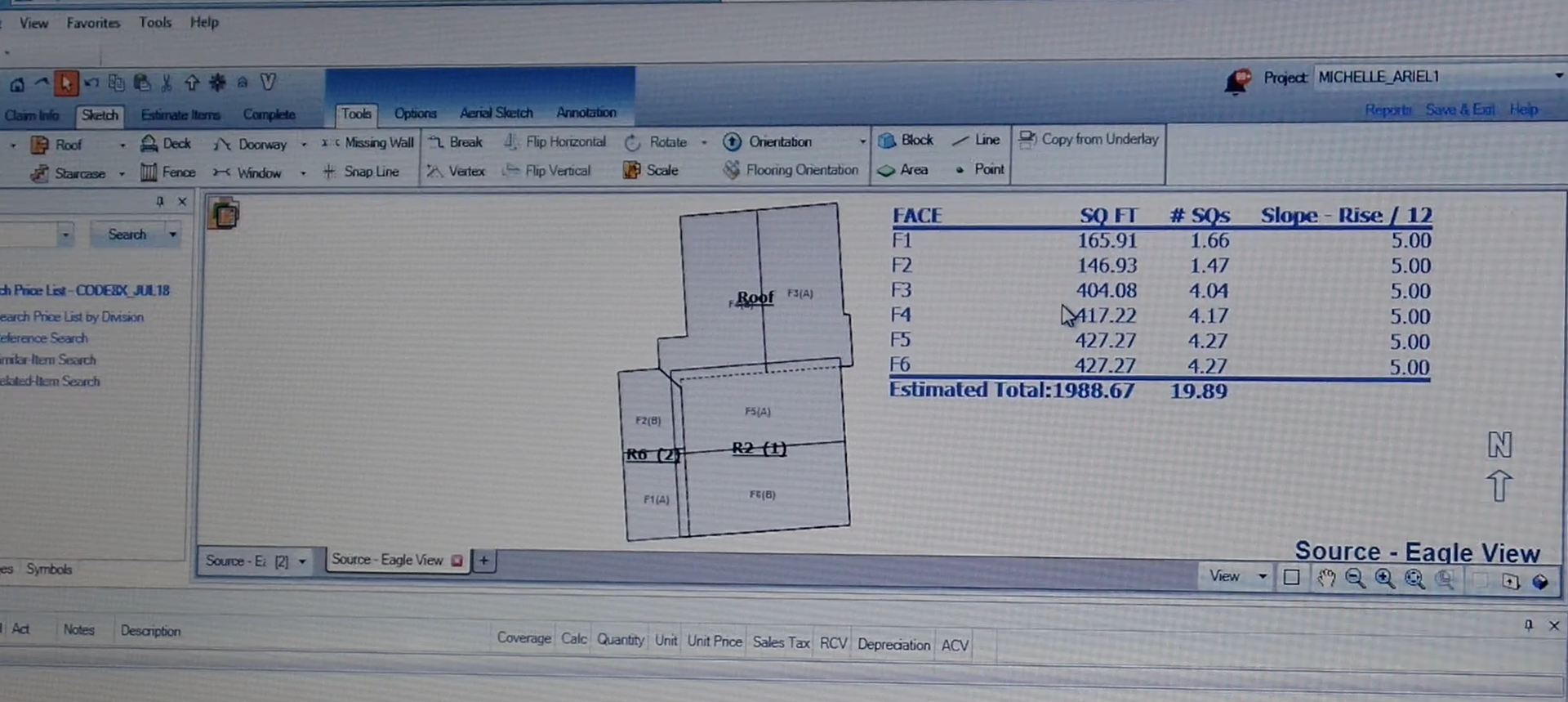Switch to the Aerial Sketch ribbon tab

[496, 113]
